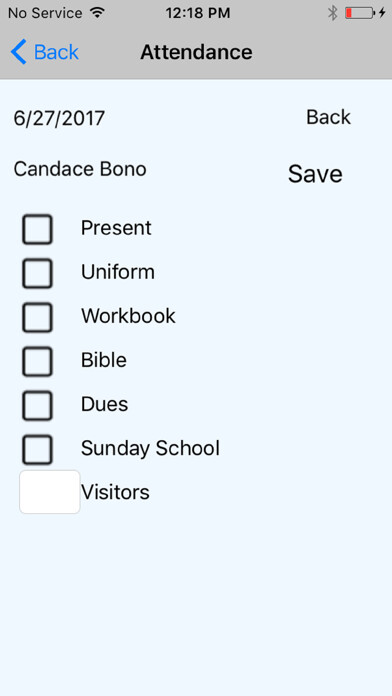Image resolution: width=392 pixels, height=696 pixels.
Task: Click the black Back text button
Action: pyautogui.click(x=329, y=117)
